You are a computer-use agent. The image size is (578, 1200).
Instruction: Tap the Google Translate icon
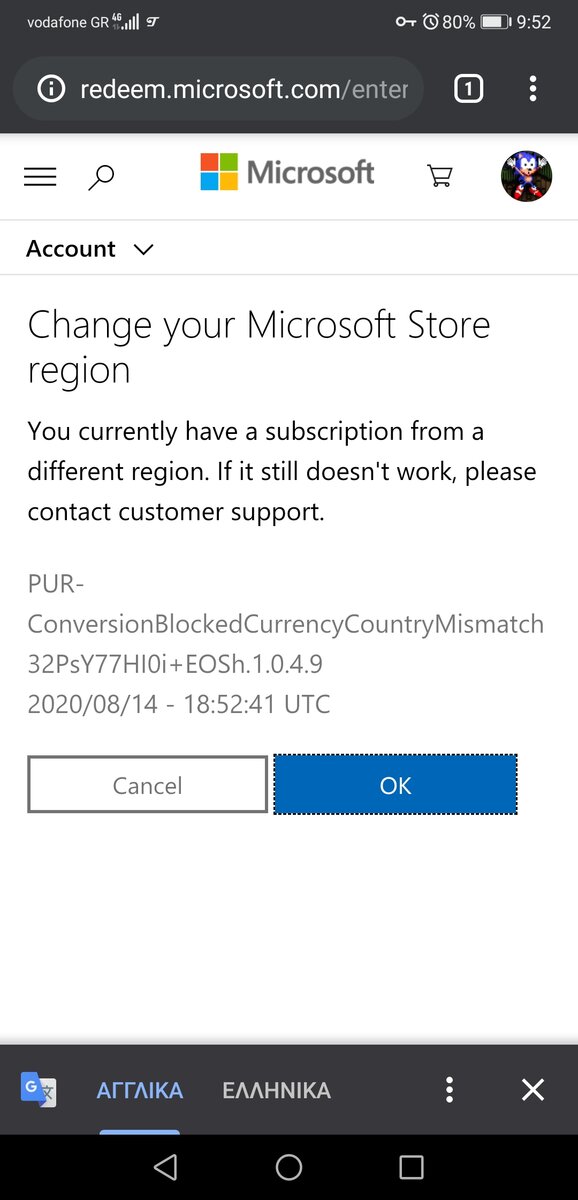(39, 1089)
